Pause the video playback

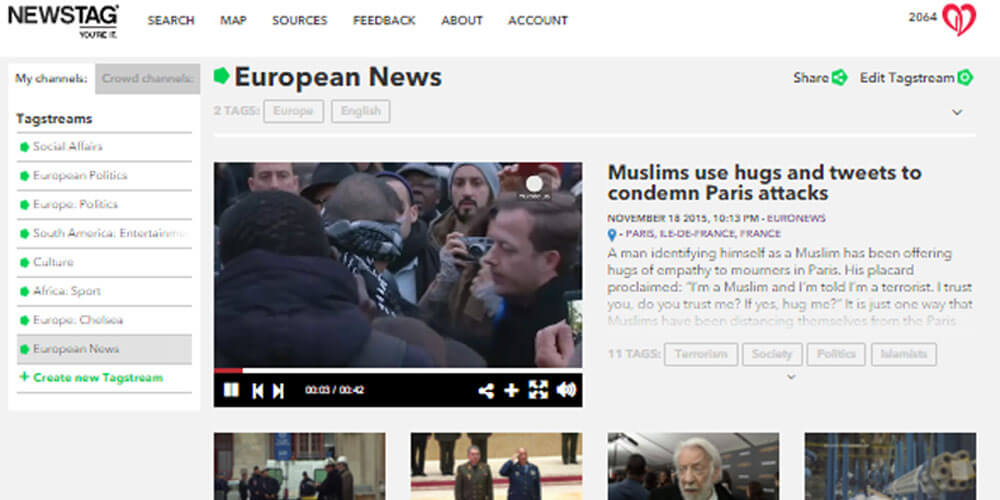click(x=231, y=390)
